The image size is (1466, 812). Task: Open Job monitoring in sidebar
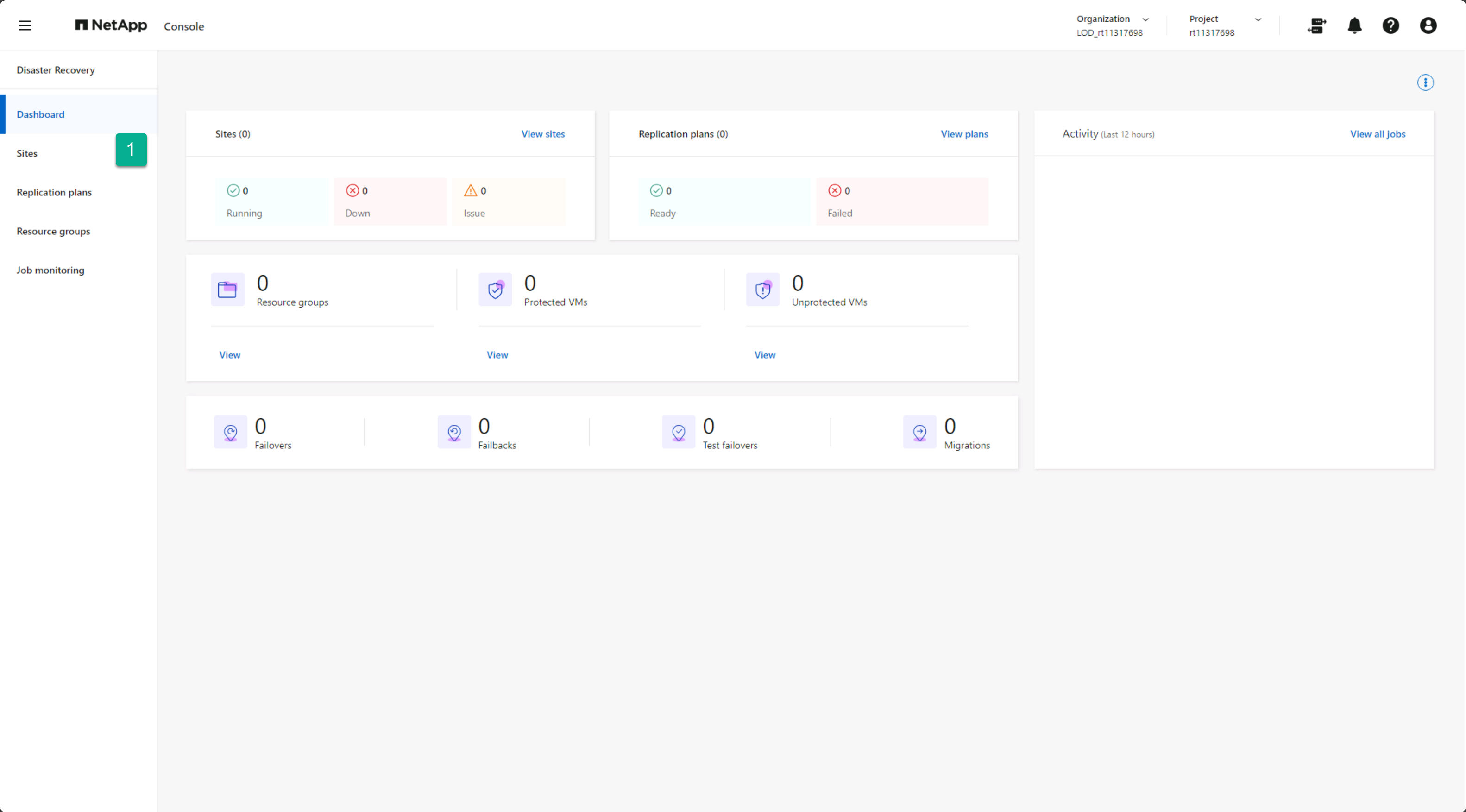point(50,271)
